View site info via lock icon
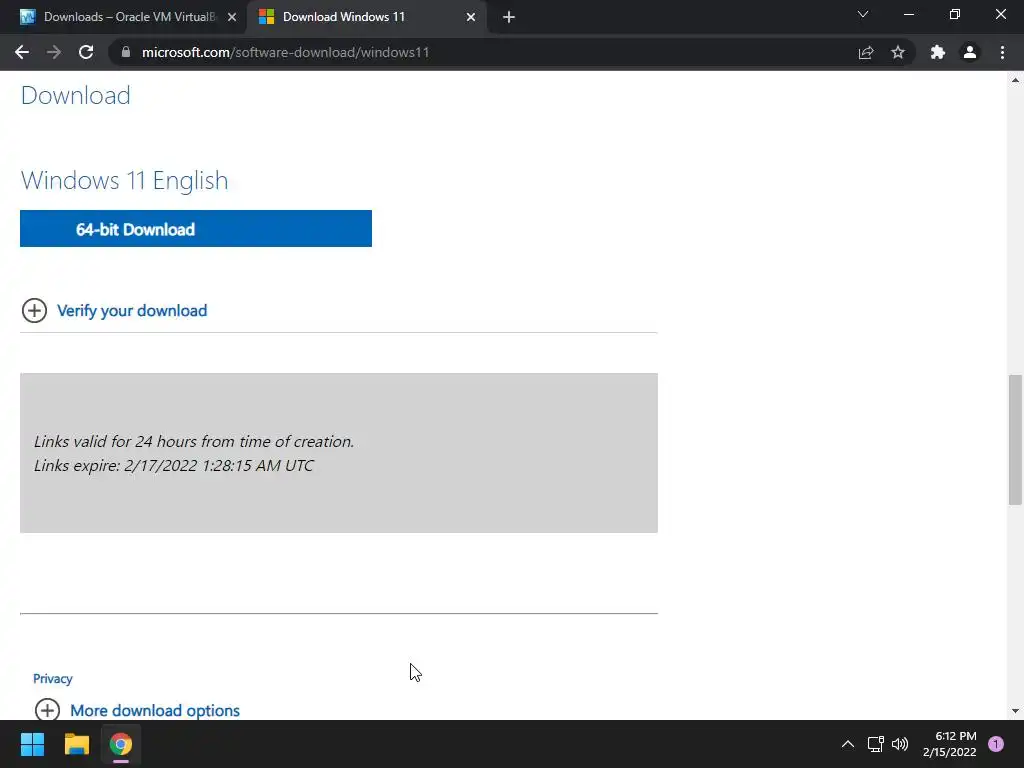The image size is (1024, 768). pyautogui.click(x=126, y=52)
